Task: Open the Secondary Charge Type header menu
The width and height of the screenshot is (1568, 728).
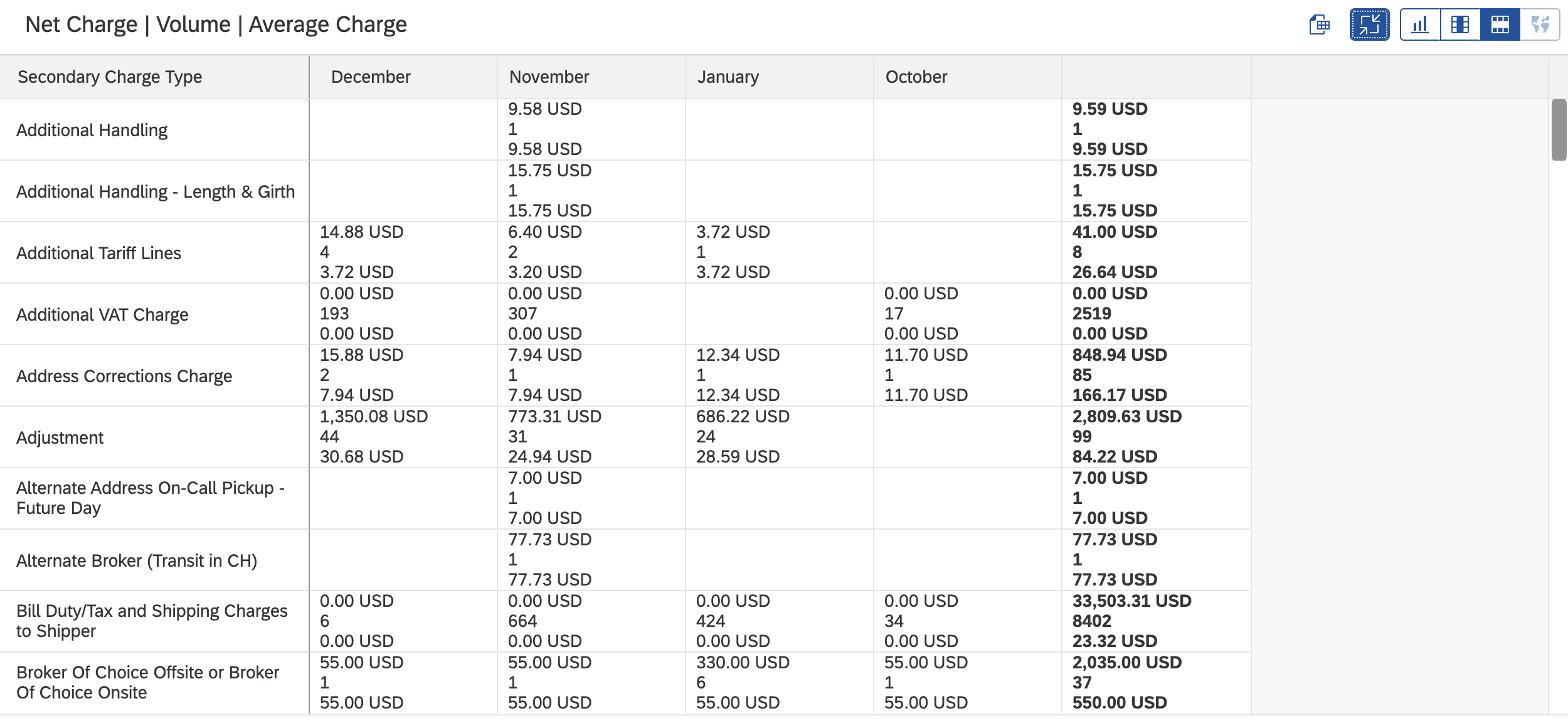Action: click(x=110, y=77)
